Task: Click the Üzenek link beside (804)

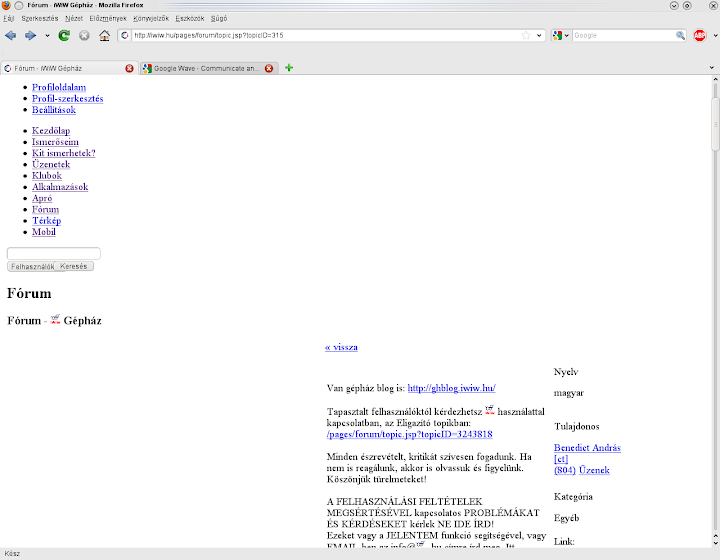Action: [x=594, y=470]
